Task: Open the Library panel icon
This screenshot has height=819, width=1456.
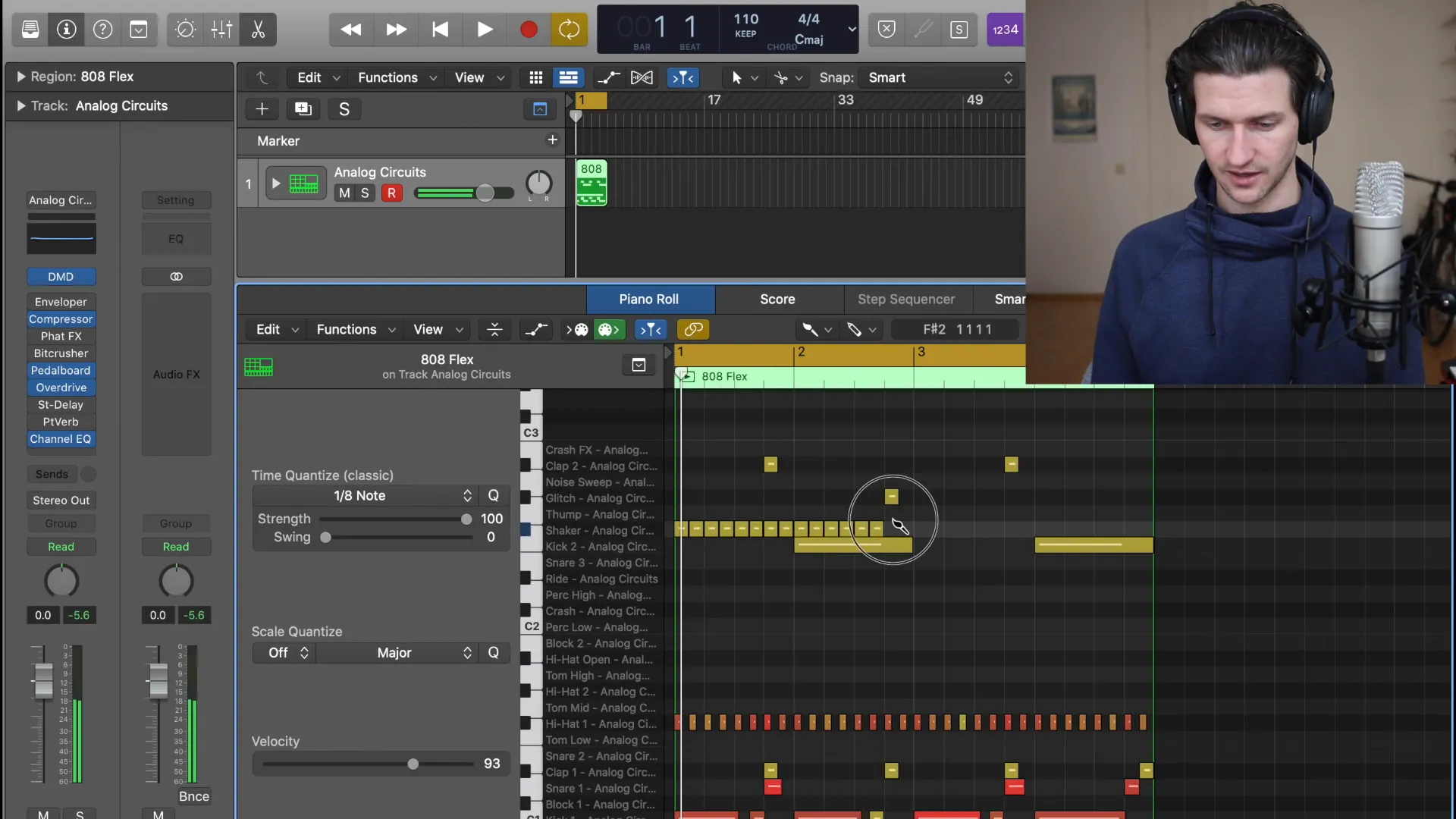Action: click(x=30, y=30)
